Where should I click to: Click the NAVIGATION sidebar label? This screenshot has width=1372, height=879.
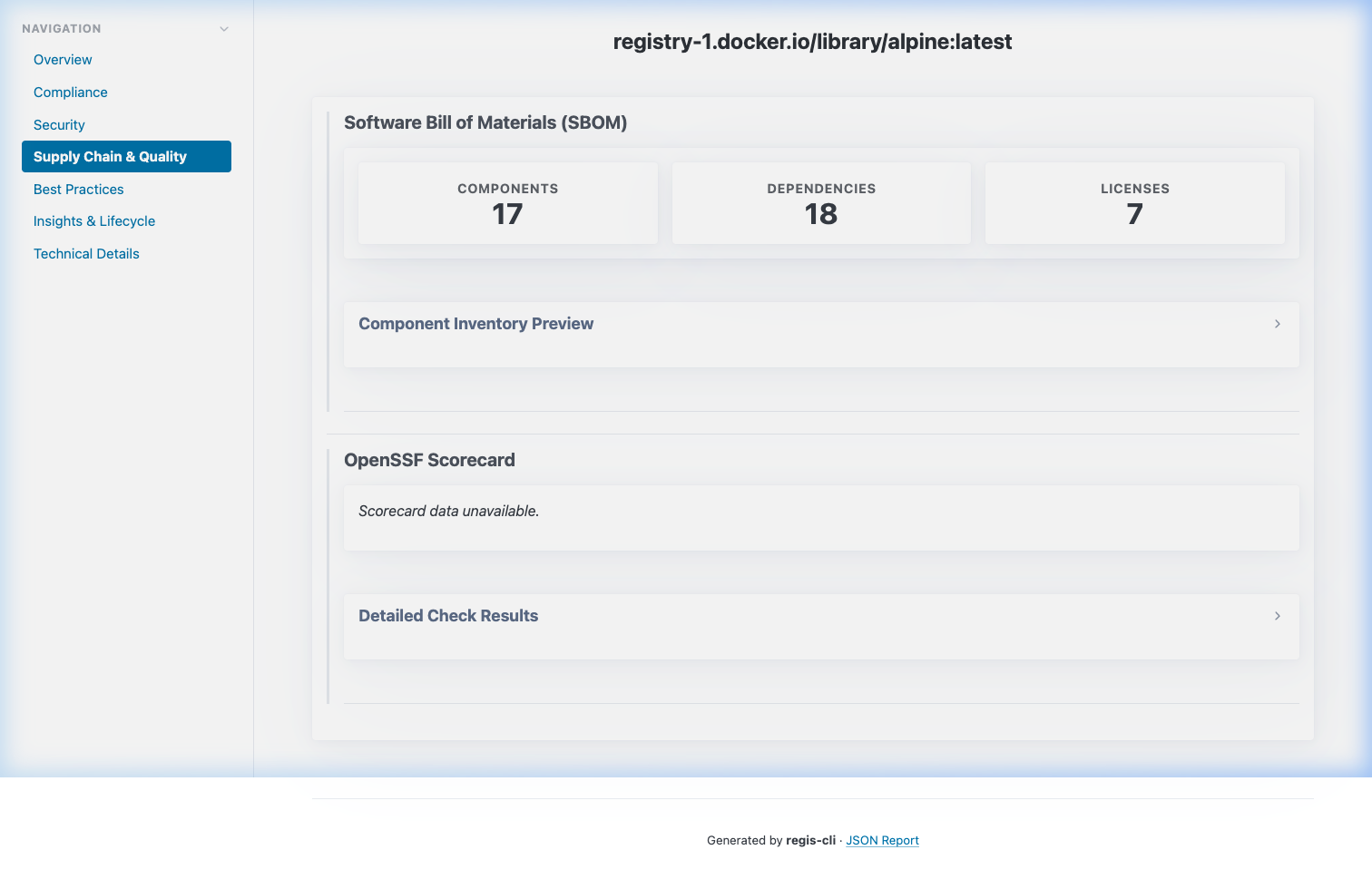coord(62,29)
